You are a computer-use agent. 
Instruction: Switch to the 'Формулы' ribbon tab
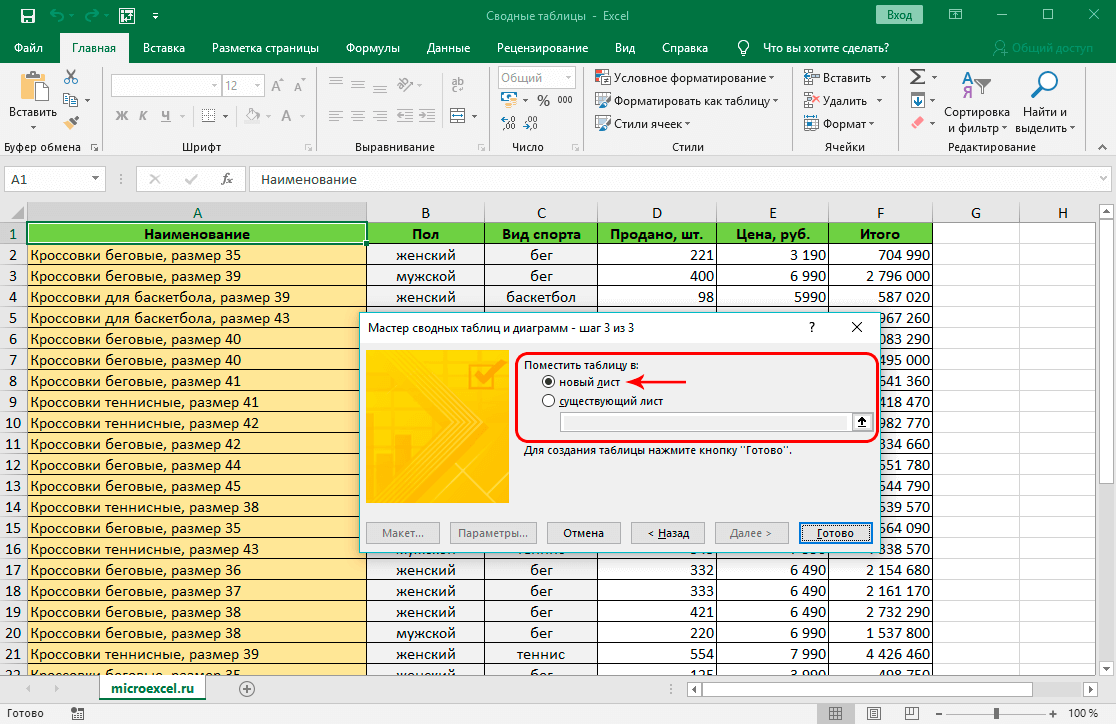pos(372,48)
